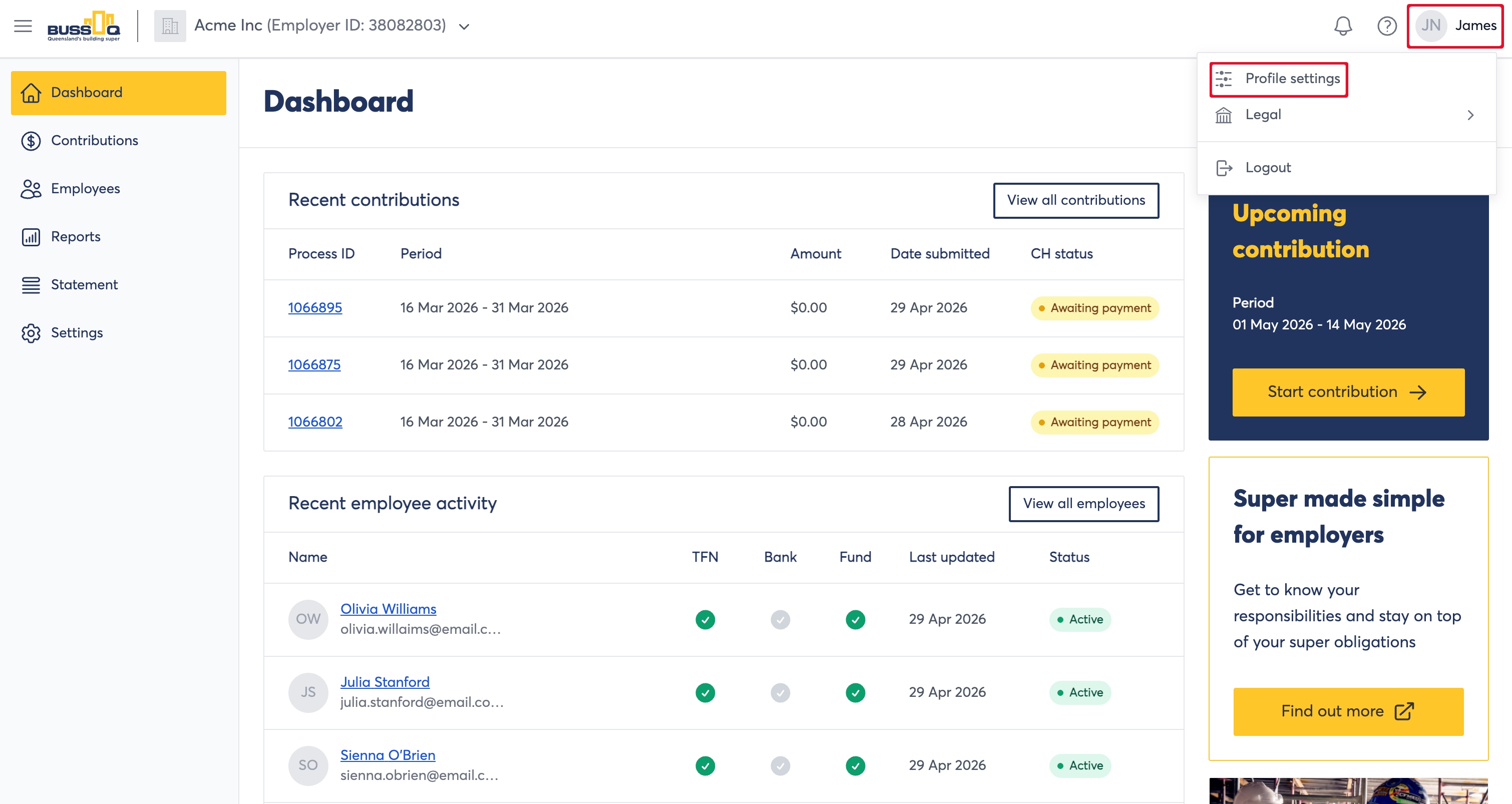Screen dimensions: 1512x804
Task: Click the Acme Inc building icon
Action: pos(170,26)
